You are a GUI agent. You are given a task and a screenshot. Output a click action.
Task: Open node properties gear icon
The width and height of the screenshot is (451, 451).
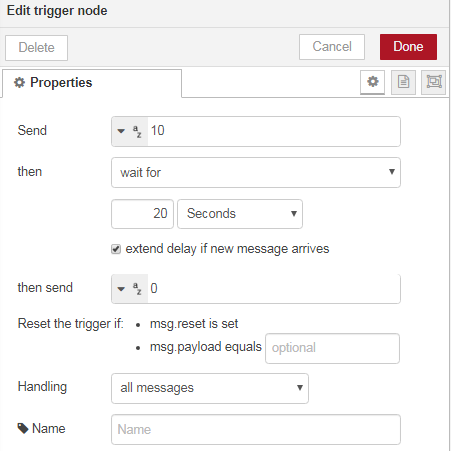pyautogui.click(x=372, y=82)
